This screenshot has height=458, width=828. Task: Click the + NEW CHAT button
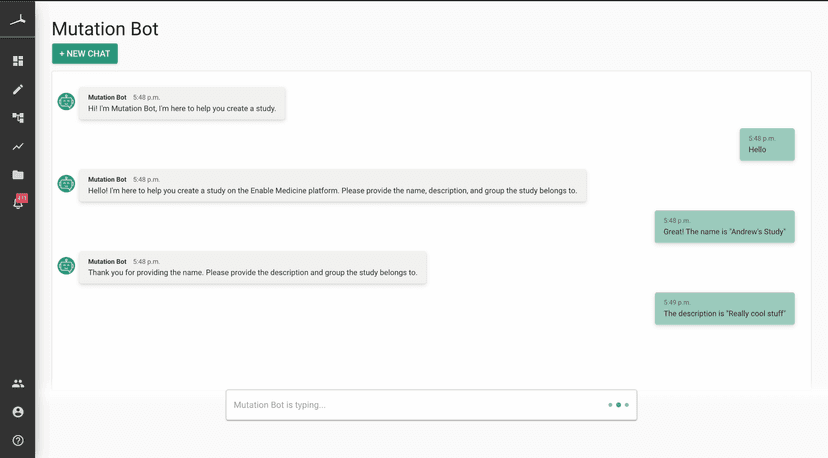tap(84, 53)
